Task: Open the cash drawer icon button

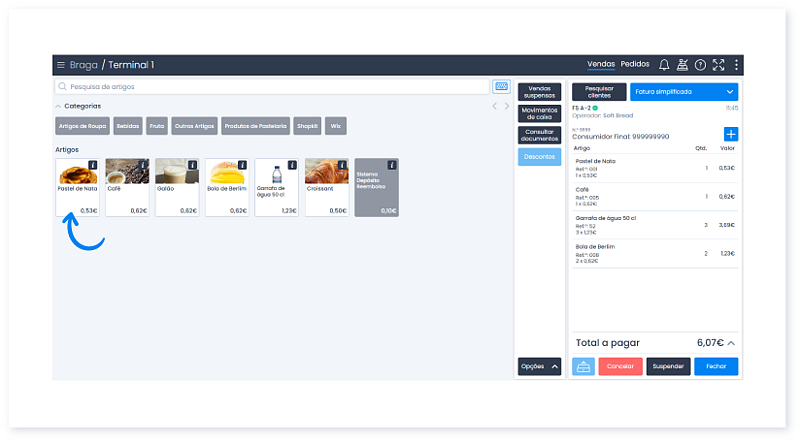Action: (x=583, y=366)
